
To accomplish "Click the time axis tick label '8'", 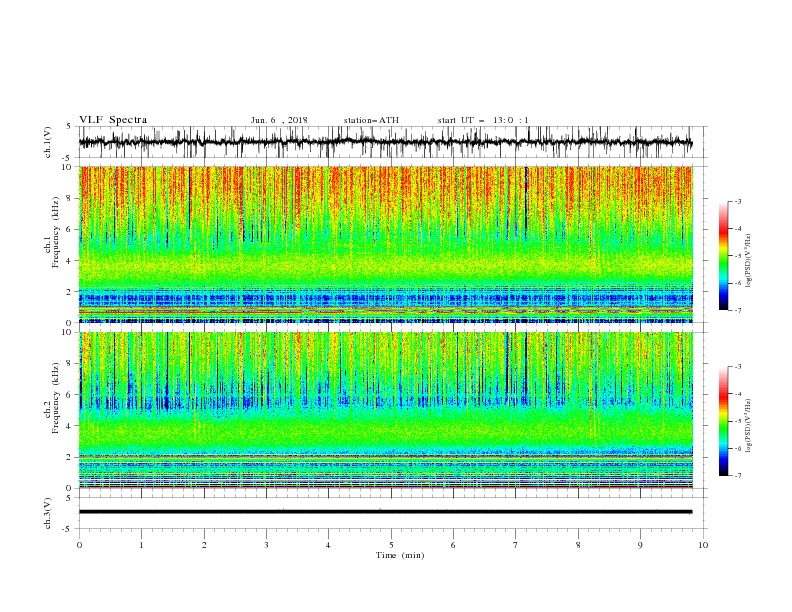I will coord(578,545).
